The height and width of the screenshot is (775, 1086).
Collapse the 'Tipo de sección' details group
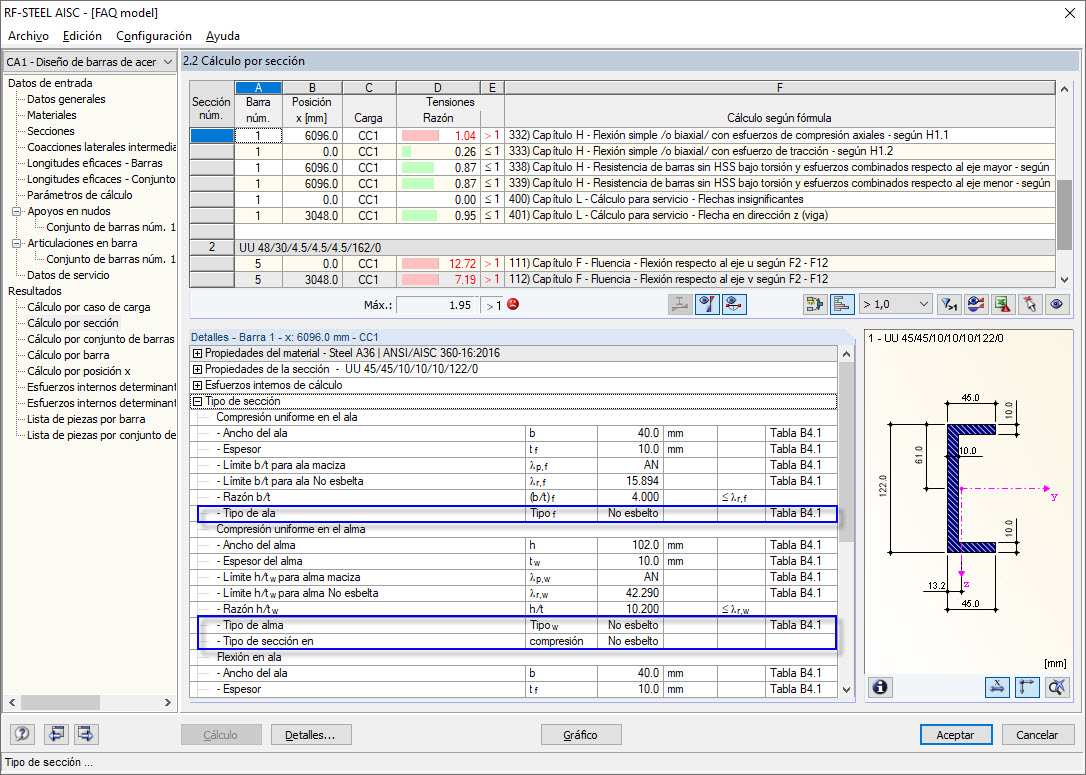pyautogui.click(x=197, y=401)
